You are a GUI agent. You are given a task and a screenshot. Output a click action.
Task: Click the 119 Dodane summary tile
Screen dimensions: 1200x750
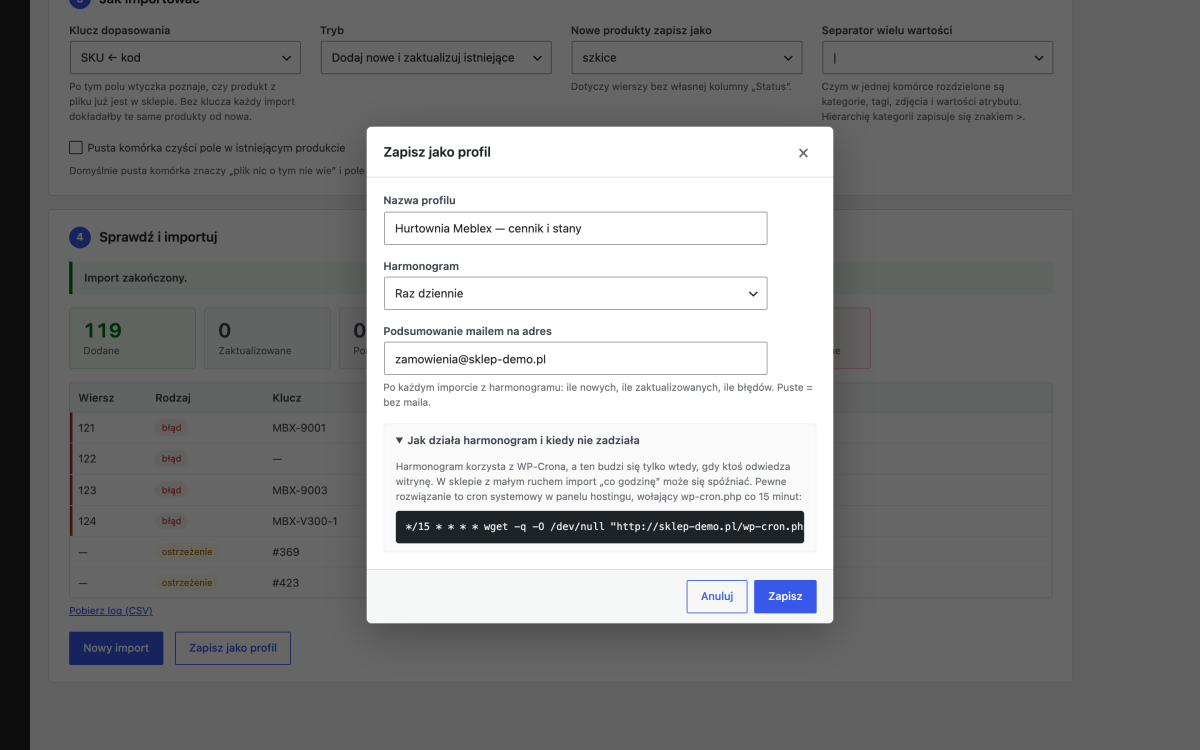click(133, 338)
